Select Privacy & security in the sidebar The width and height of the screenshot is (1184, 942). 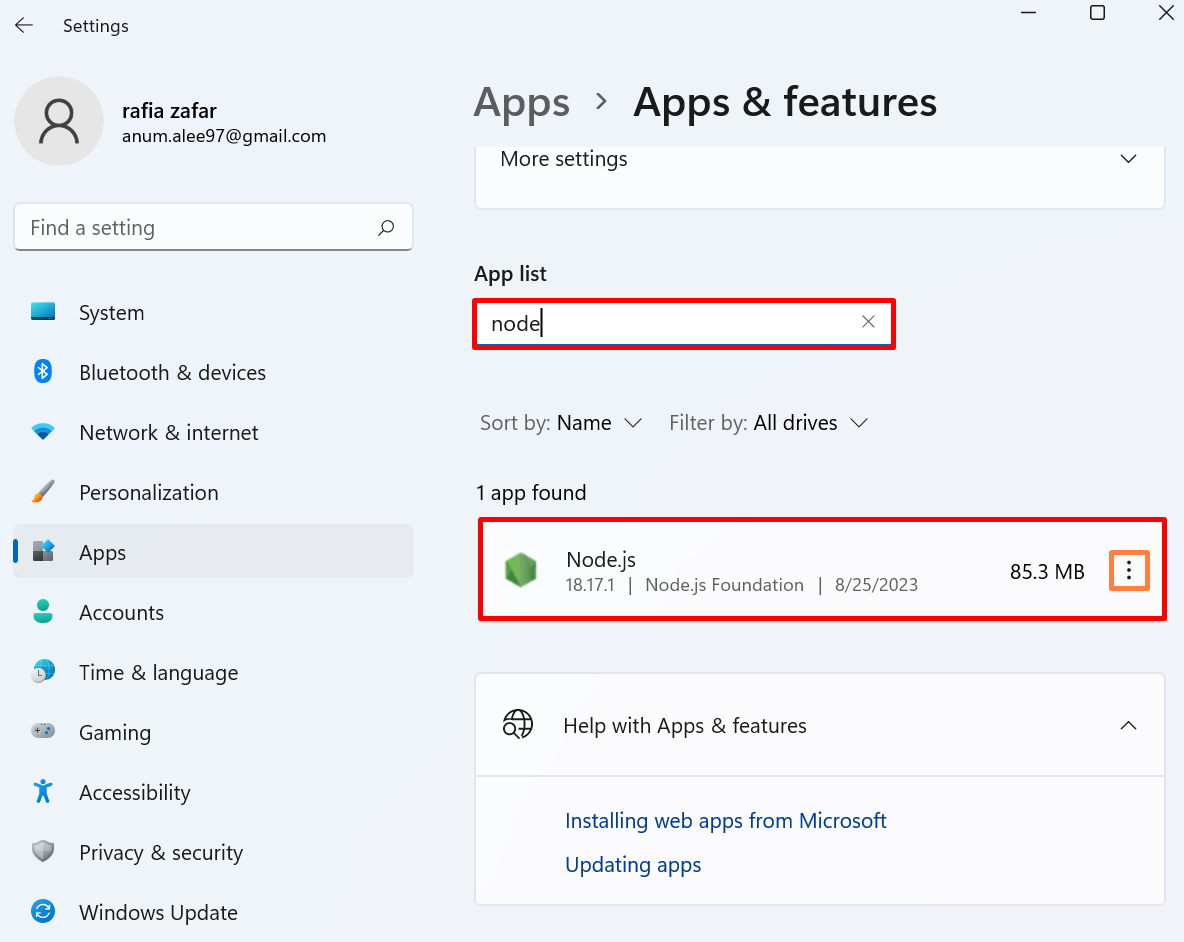pyautogui.click(x=214, y=852)
